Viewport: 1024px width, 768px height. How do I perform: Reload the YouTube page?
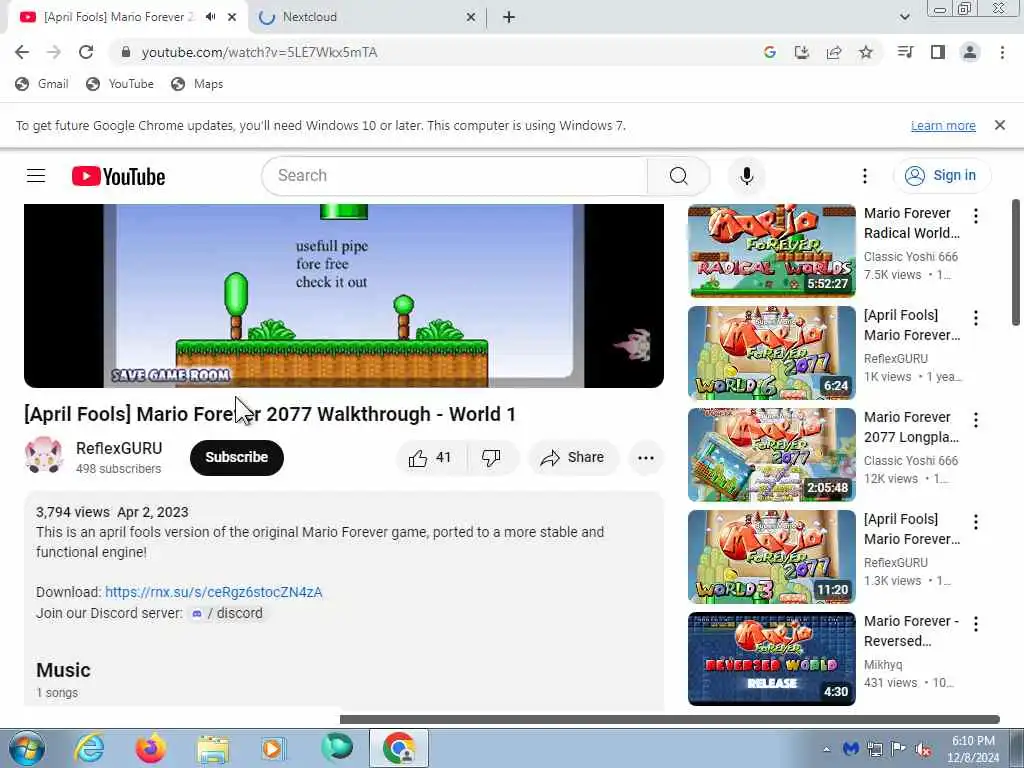86,52
